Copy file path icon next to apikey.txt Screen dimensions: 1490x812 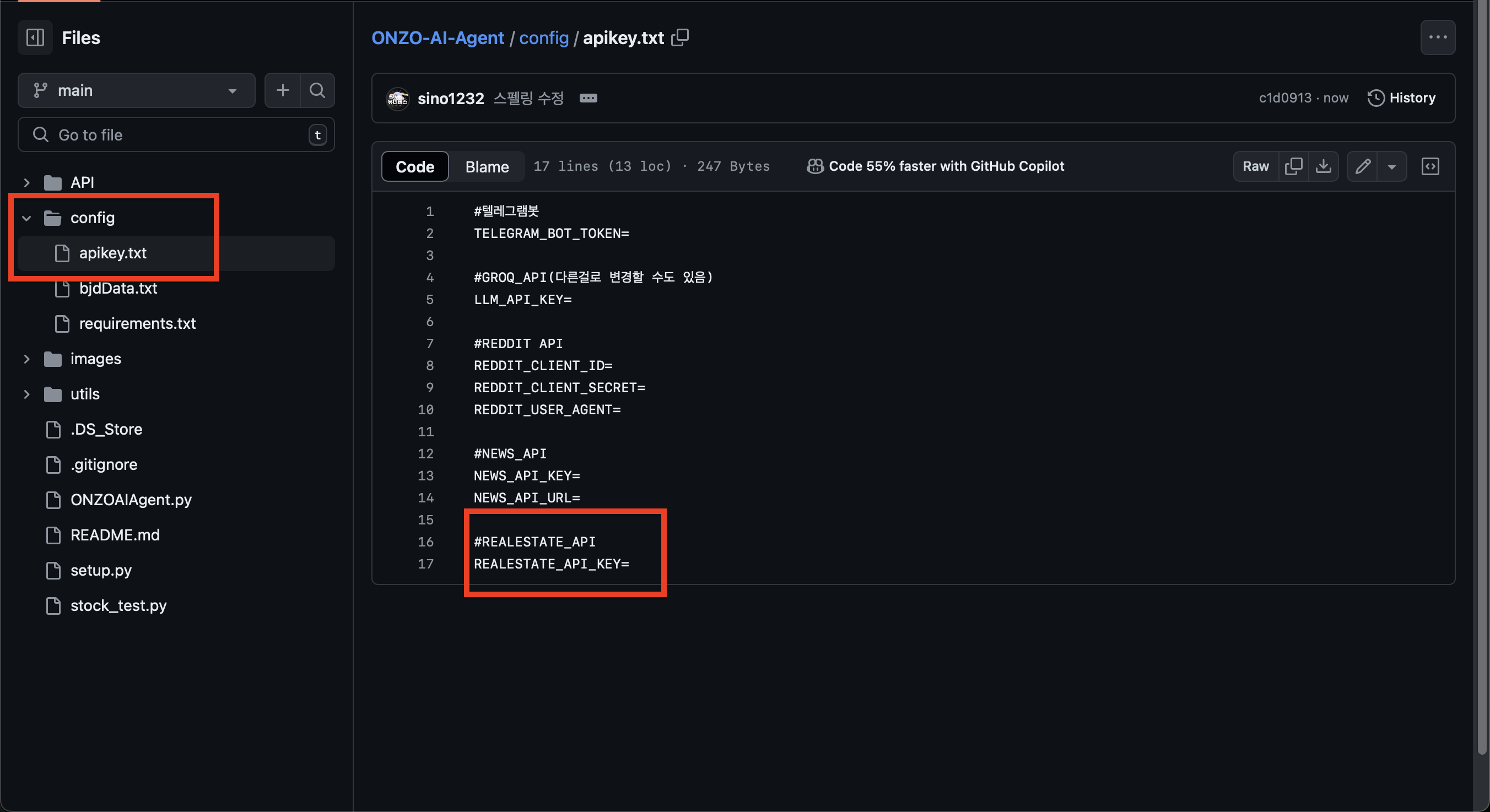point(680,37)
